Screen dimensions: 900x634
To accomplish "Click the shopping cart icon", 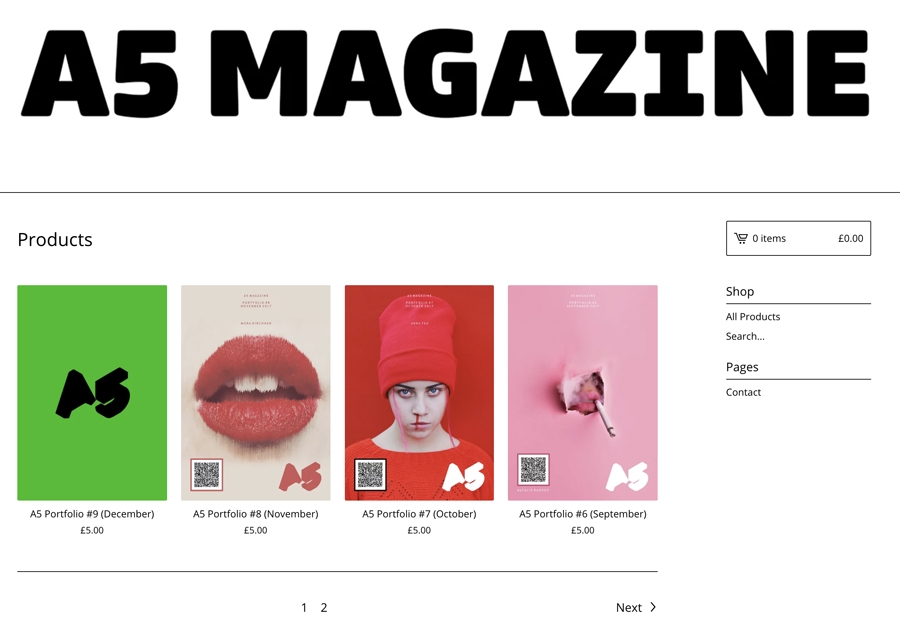I will (x=740, y=238).
